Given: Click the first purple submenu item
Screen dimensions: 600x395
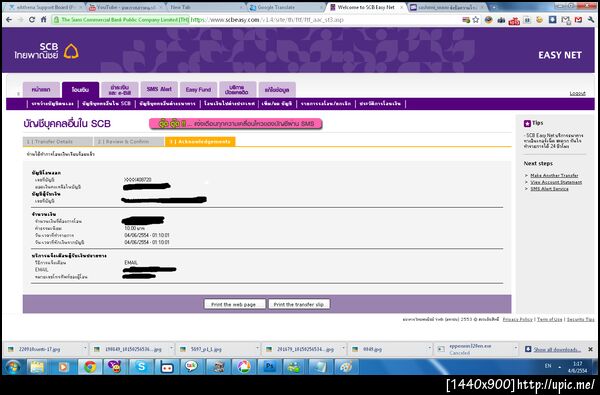Looking at the screenshot, I should point(53,104).
